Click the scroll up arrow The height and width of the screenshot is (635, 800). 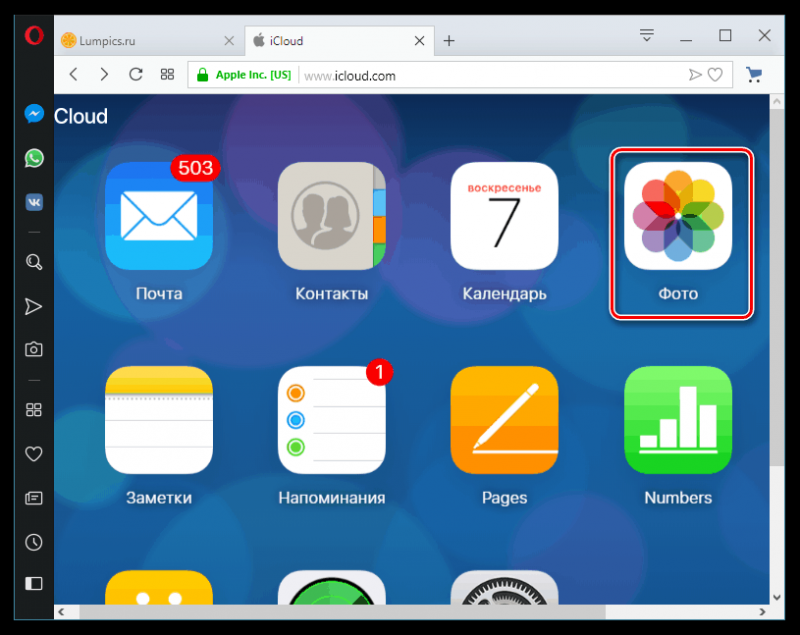pyautogui.click(x=777, y=101)
